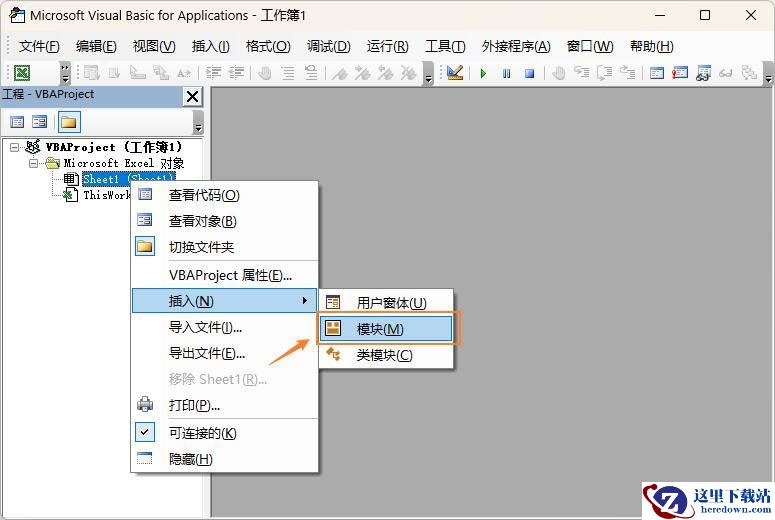775x520 pixels.
Task: Collapse the Microsoft Excel 对象 folder node
Action: [33, 163]
